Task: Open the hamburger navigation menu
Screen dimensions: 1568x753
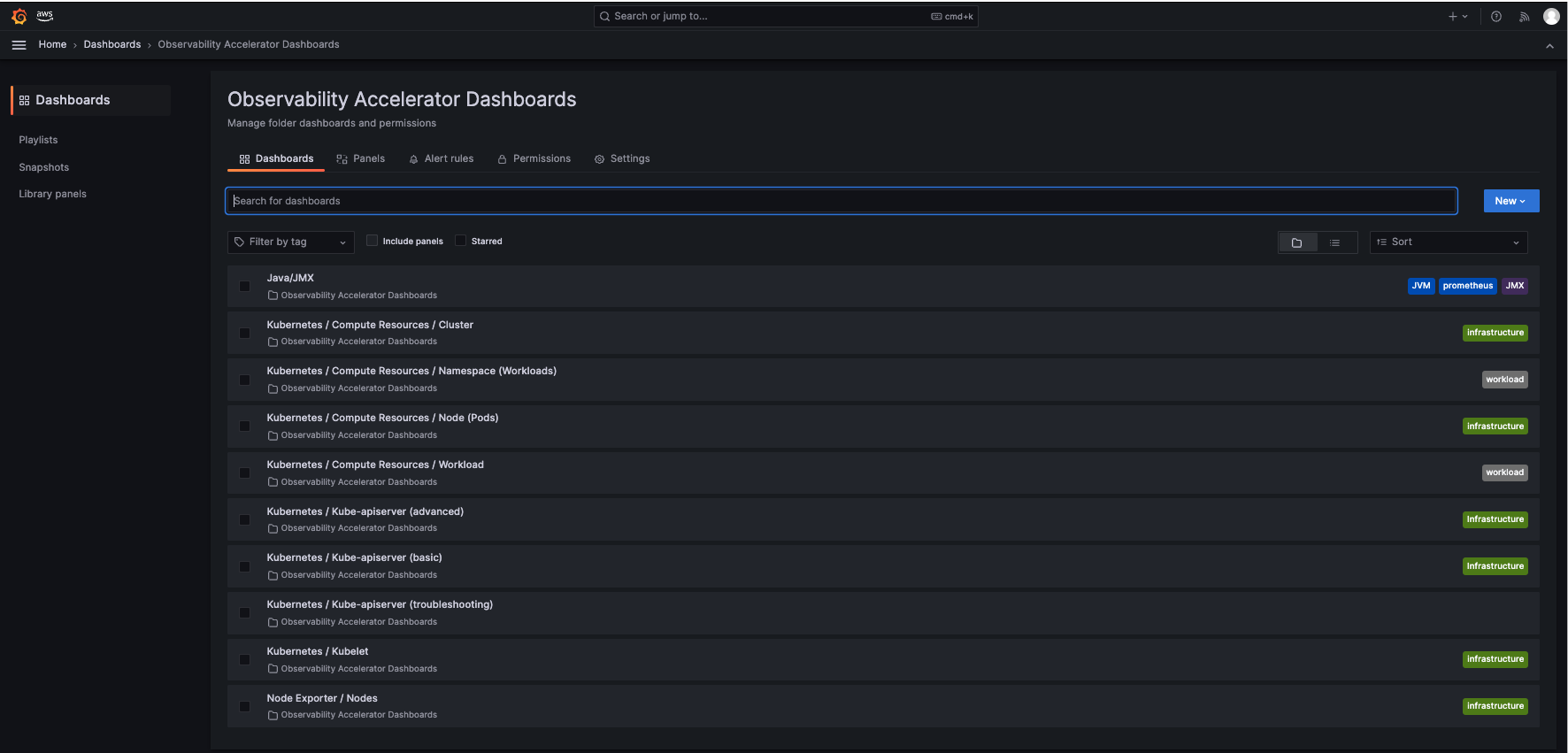Action: point(19,44)
